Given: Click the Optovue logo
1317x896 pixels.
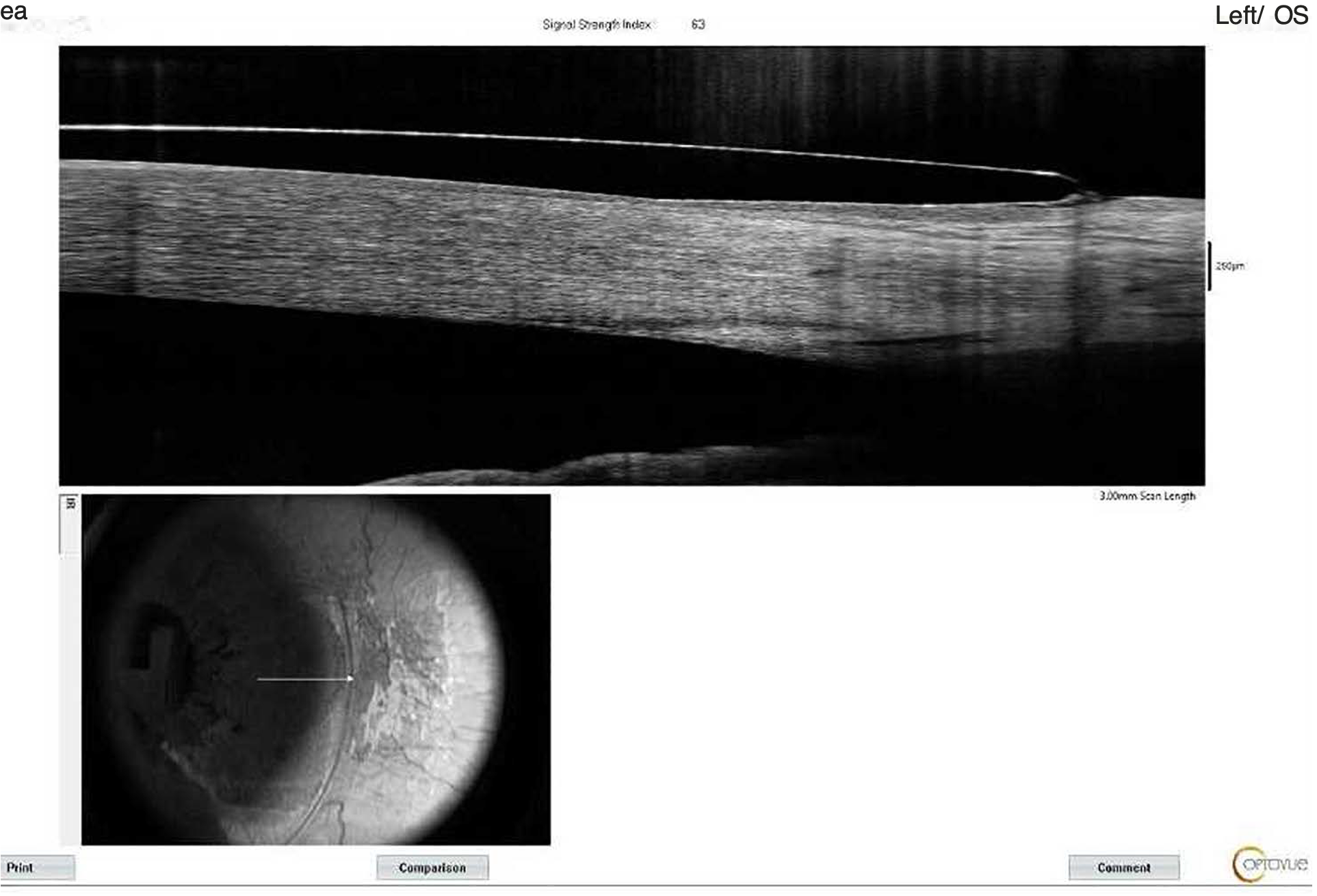Looking at the screenshot, I should (x=1269, y=865).
